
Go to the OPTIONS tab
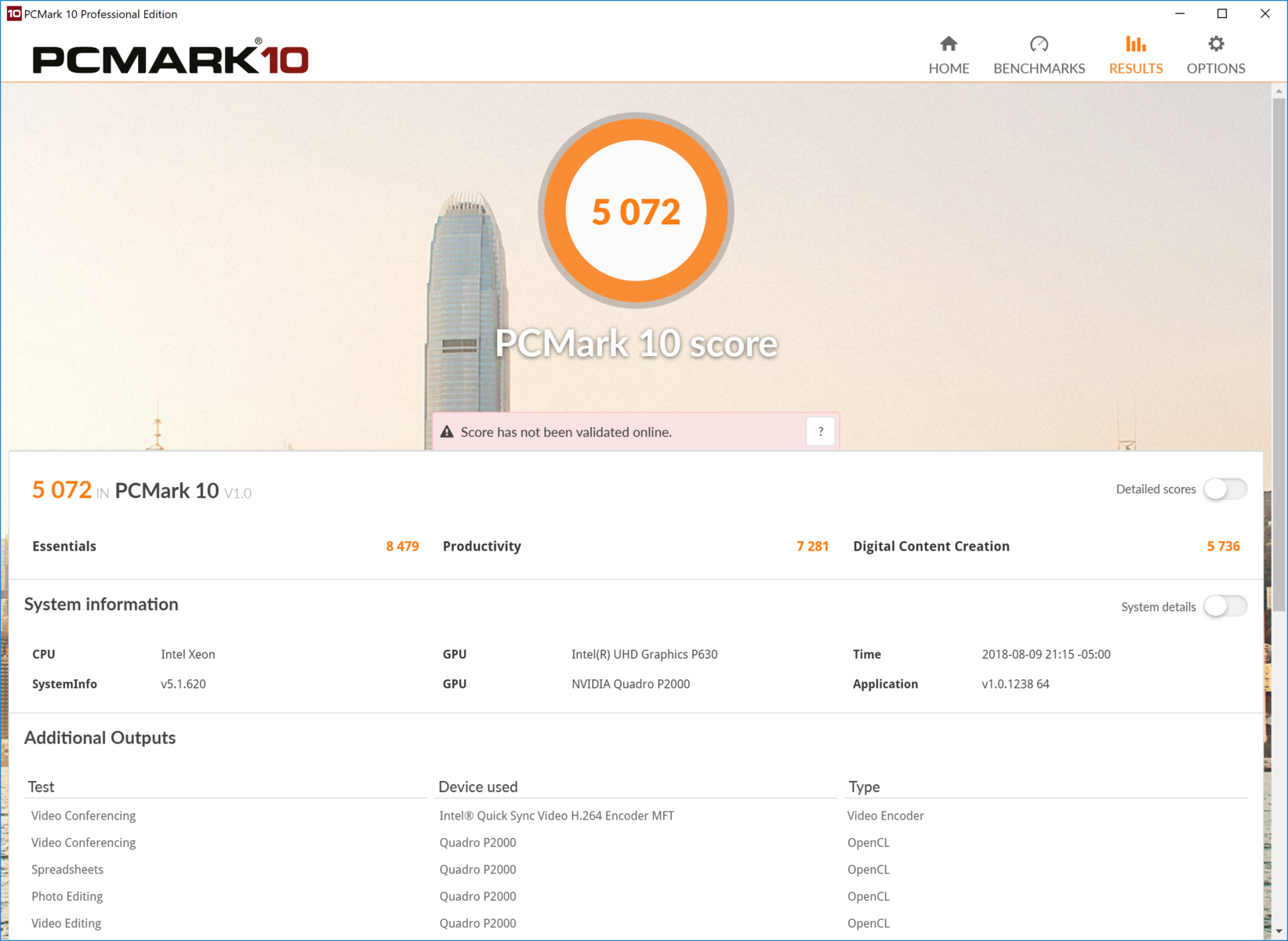[x=1216, y=55]
